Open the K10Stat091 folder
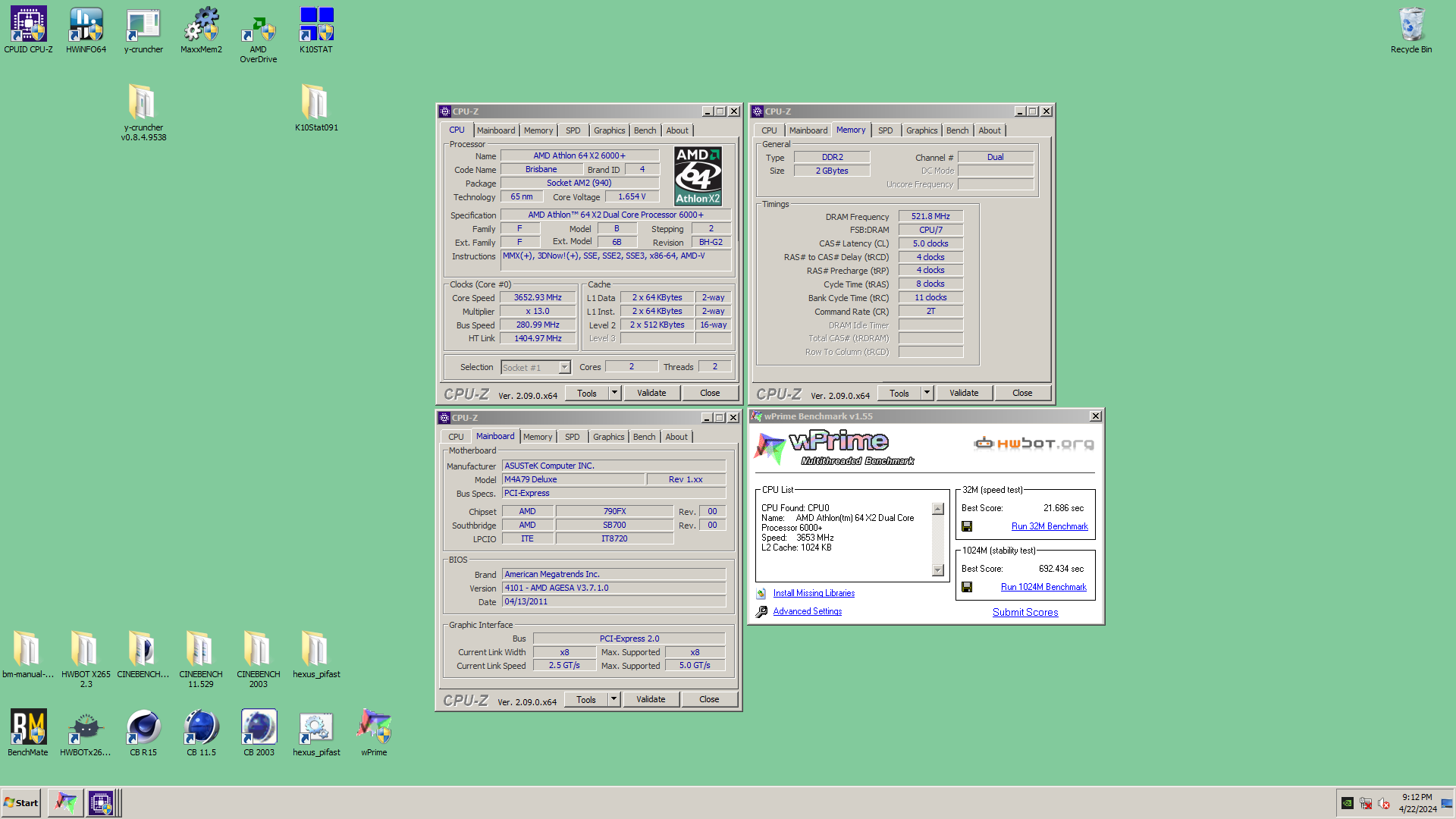 coord(316,108)
